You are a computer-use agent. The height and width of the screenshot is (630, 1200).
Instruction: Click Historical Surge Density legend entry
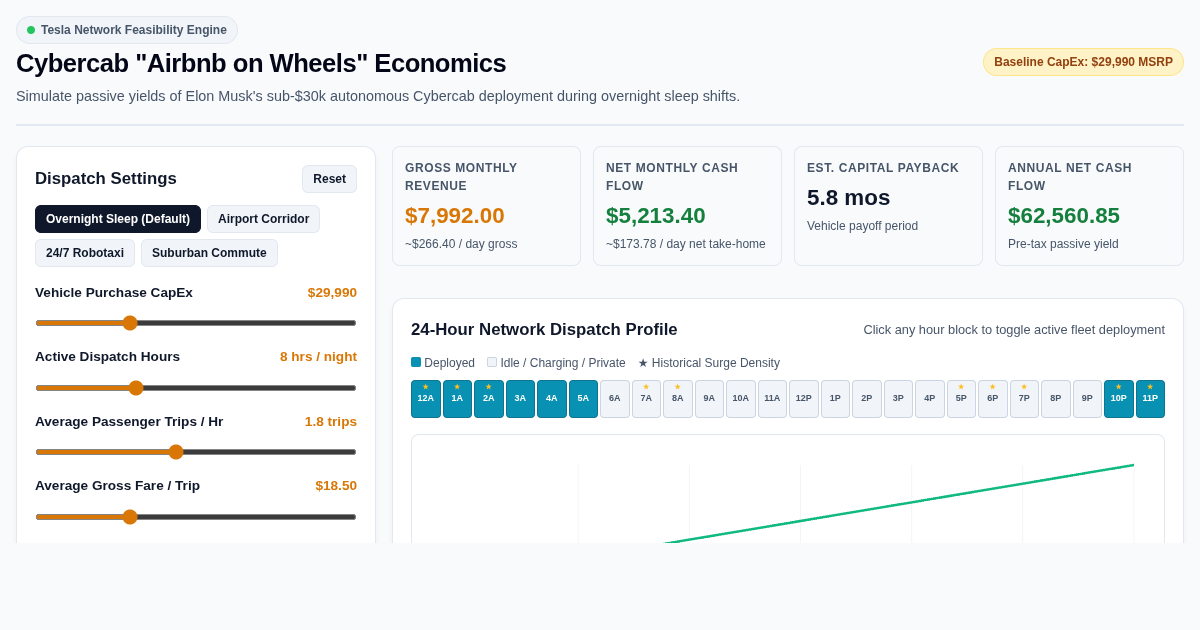pos(709,363)
